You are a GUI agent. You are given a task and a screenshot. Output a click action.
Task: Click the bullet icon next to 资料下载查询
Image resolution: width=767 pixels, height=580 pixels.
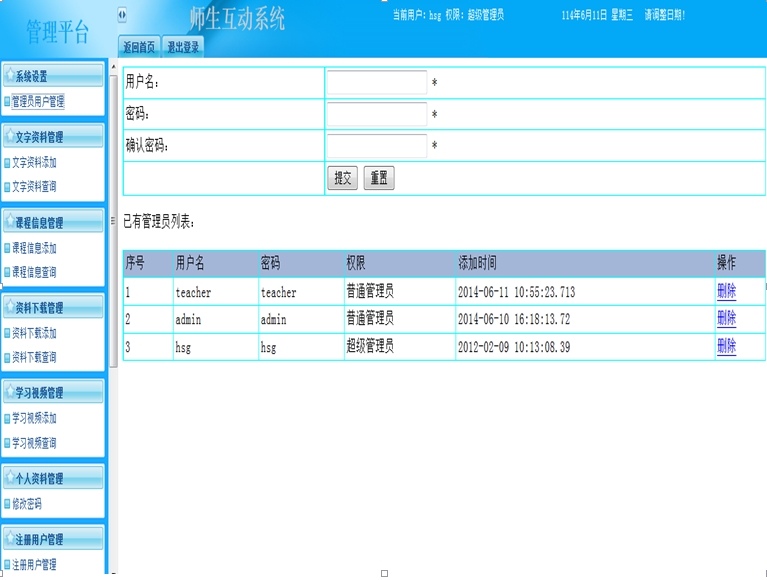coord(7,358)
